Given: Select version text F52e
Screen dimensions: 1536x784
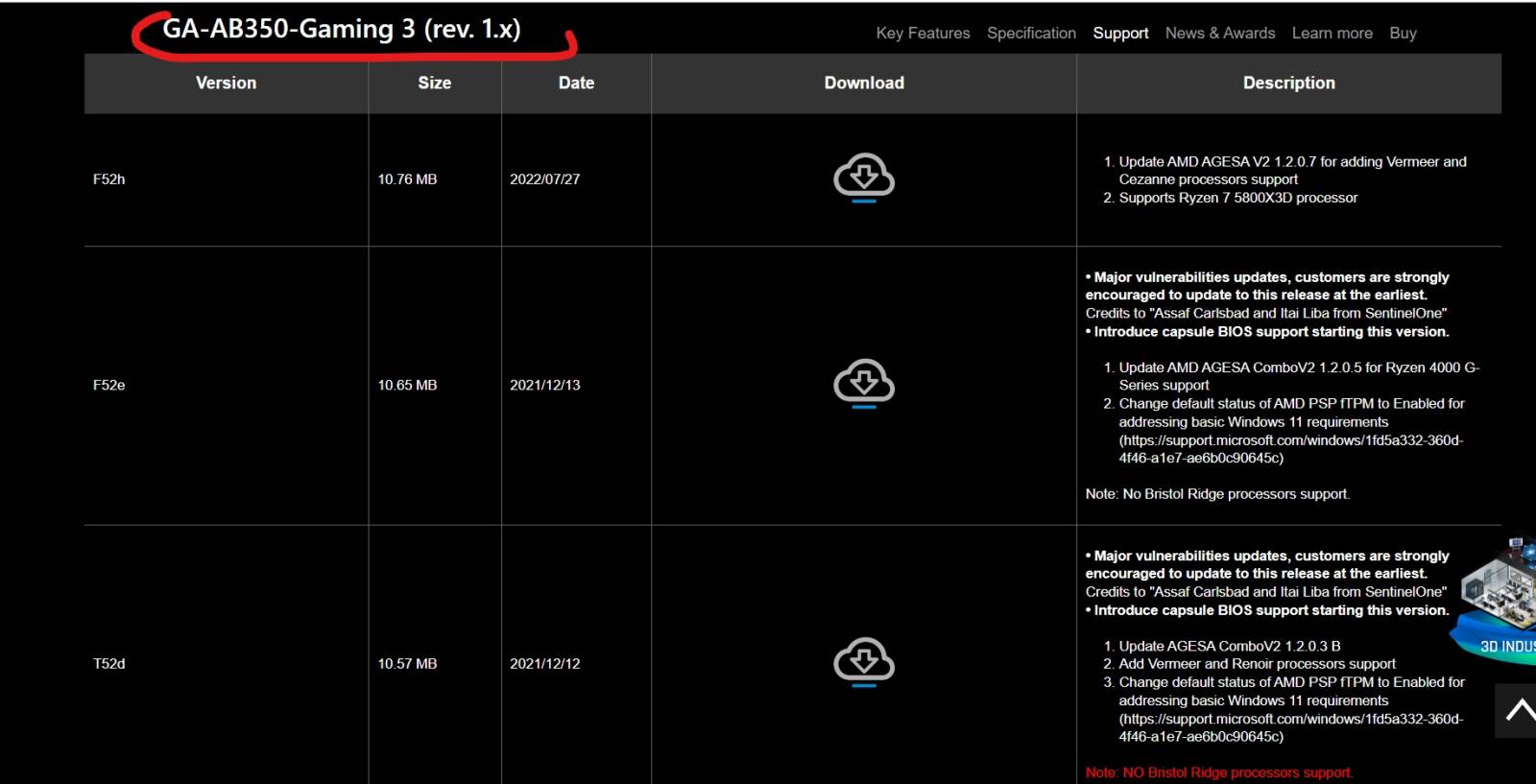Looking at the screenshot, I should [108, 385].
